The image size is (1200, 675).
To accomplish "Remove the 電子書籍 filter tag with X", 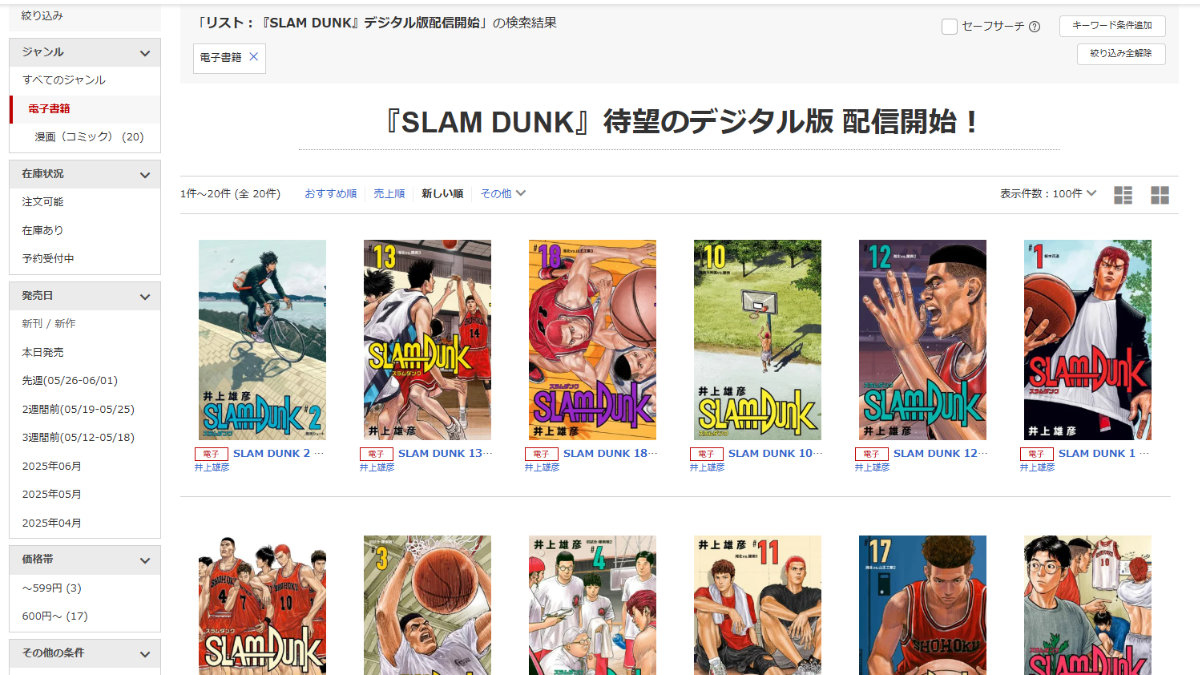I will pyautogui.click(x=253, y=57).
